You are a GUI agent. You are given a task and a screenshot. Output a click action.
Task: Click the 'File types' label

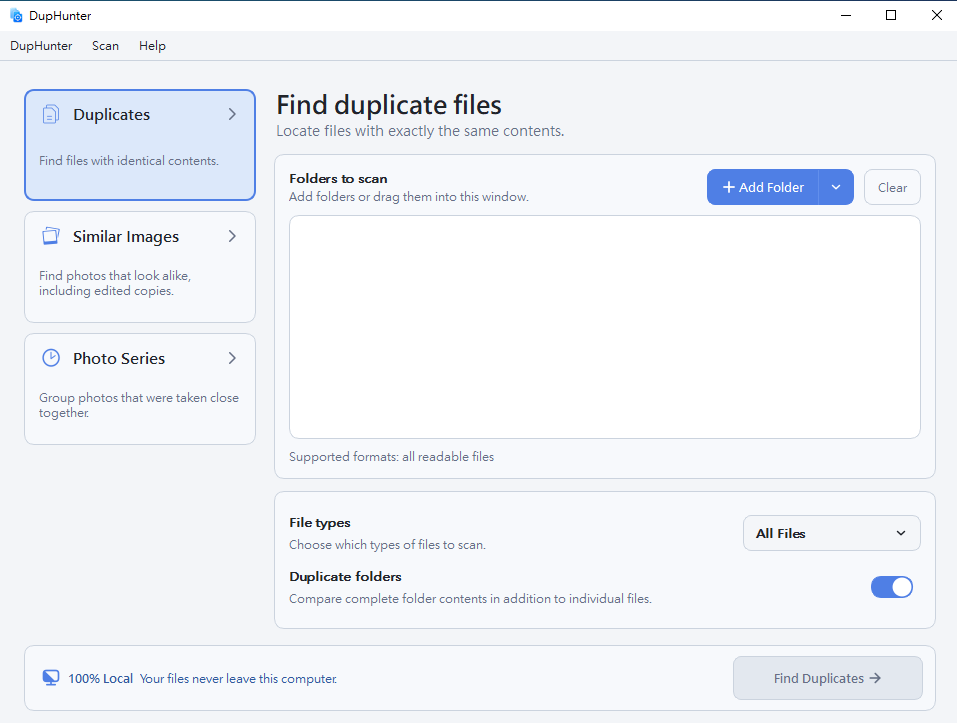point(320,523)
